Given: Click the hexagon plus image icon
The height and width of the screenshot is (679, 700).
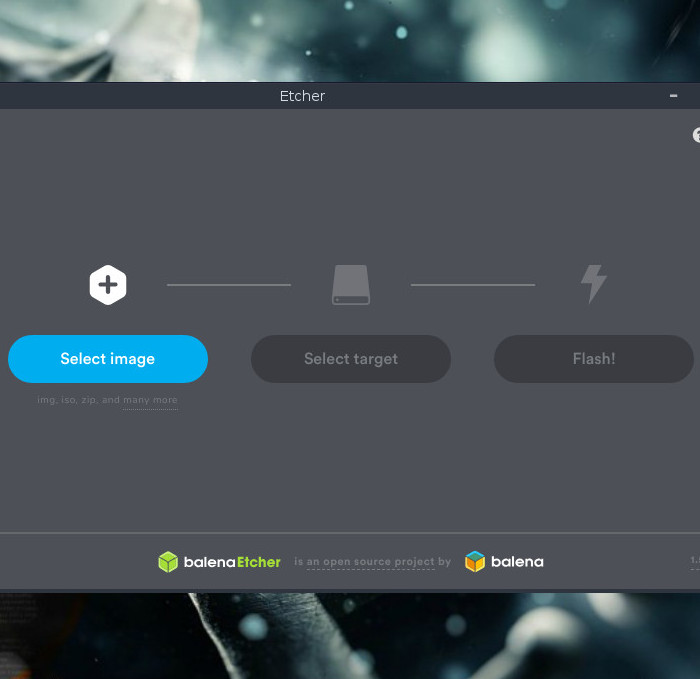Looking at the screenshot, I should (x=108, y=285).
